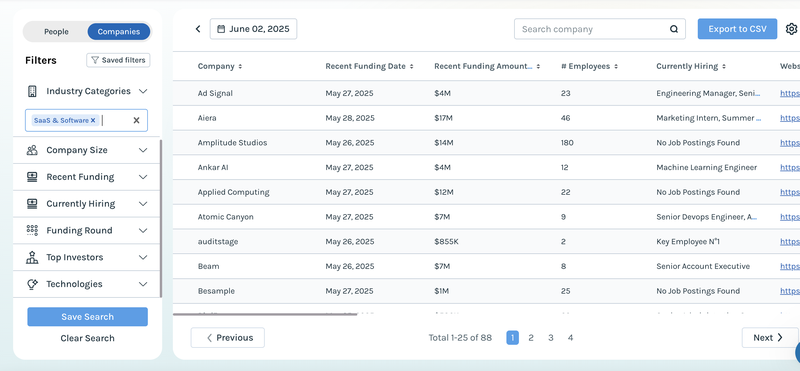Viewport: 800px width, 371px height.
Task: Select the Aiera company name
Action: [x=207, y=118]
